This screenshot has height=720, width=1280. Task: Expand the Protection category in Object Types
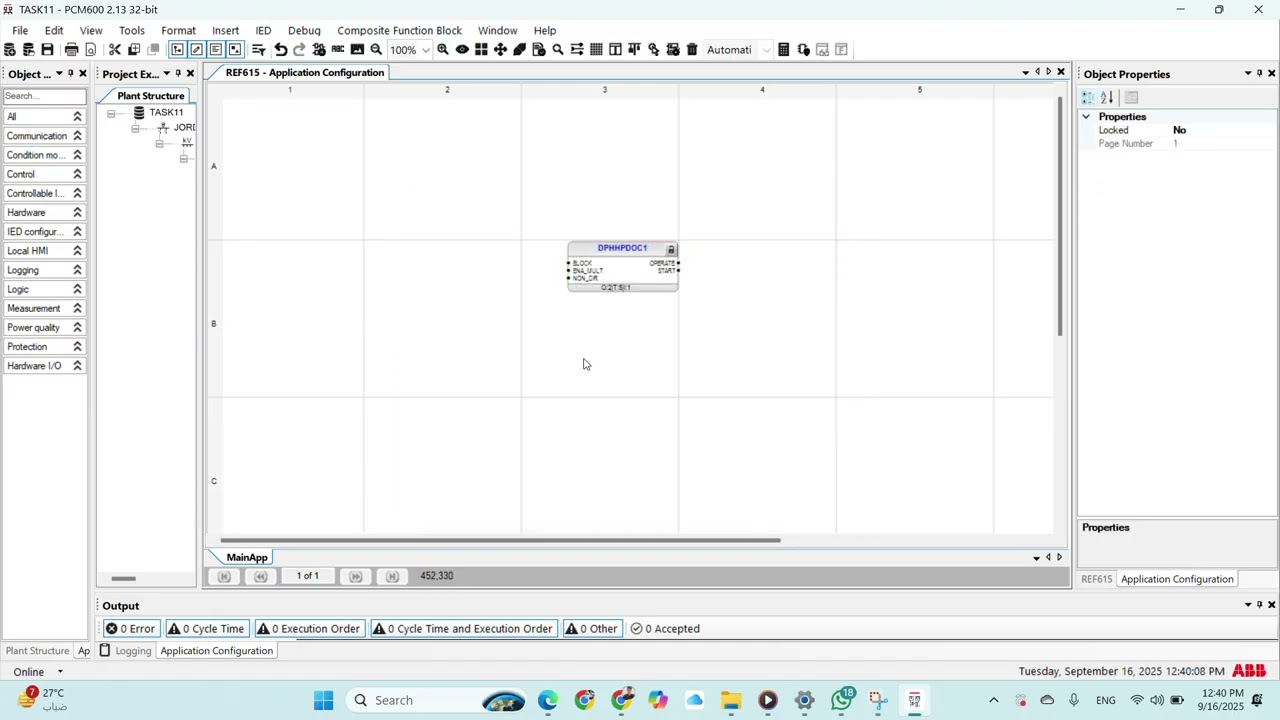tap(77, 347)
